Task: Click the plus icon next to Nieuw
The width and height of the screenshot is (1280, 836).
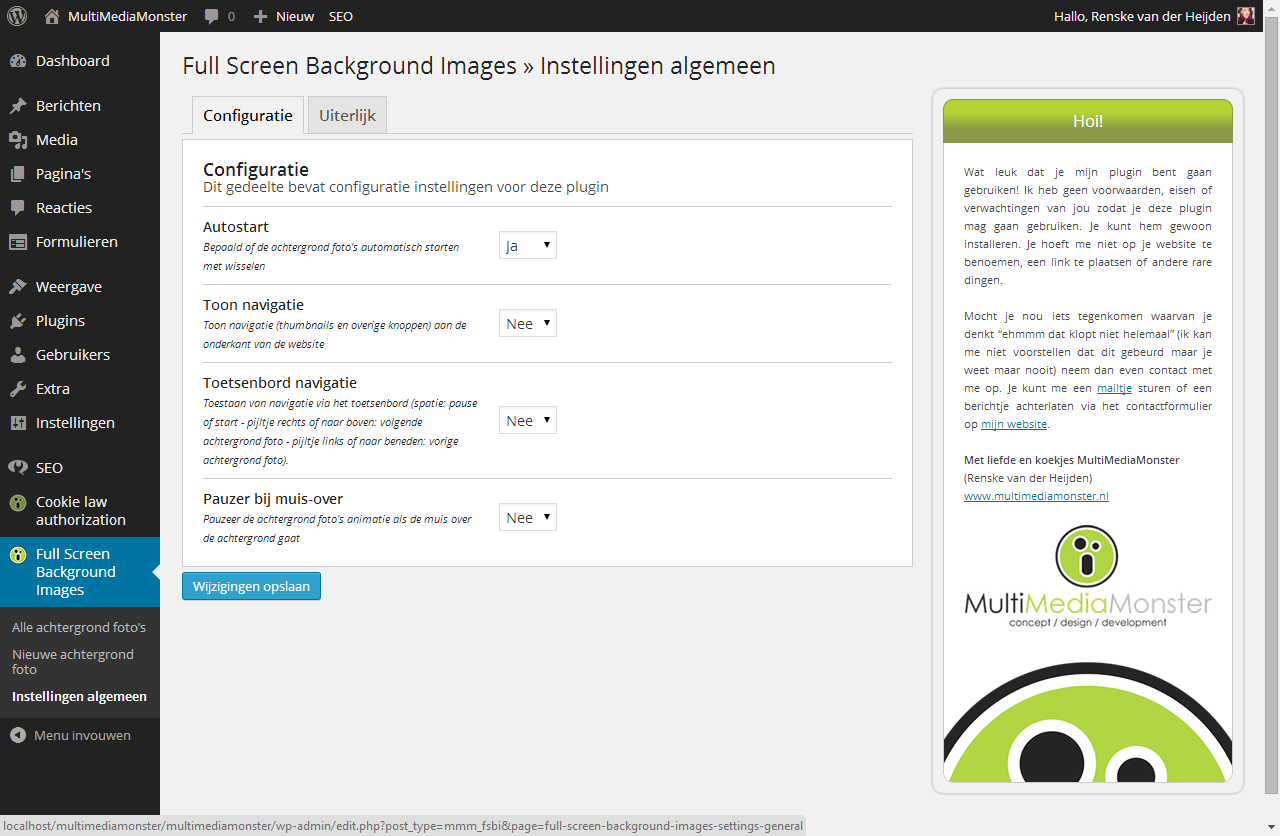Action: tap(260, 16)
